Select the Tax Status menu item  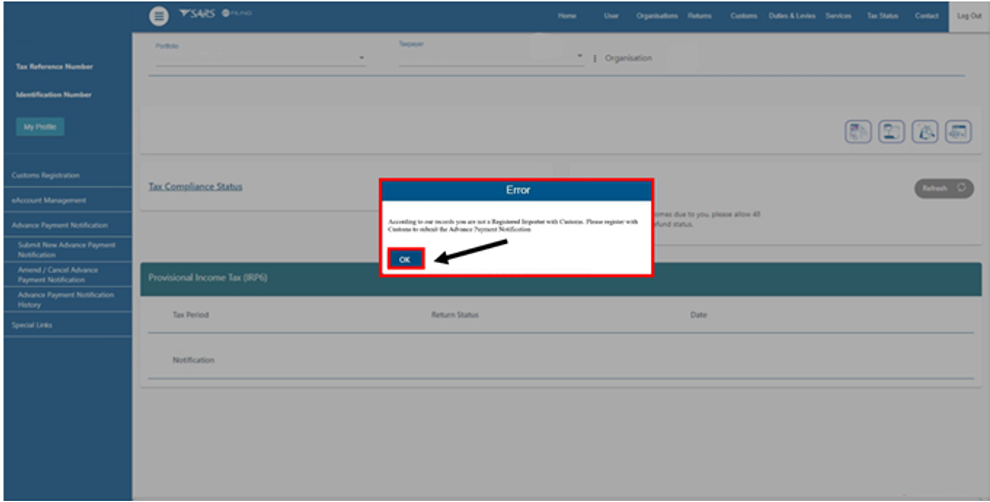pos(882,16)
